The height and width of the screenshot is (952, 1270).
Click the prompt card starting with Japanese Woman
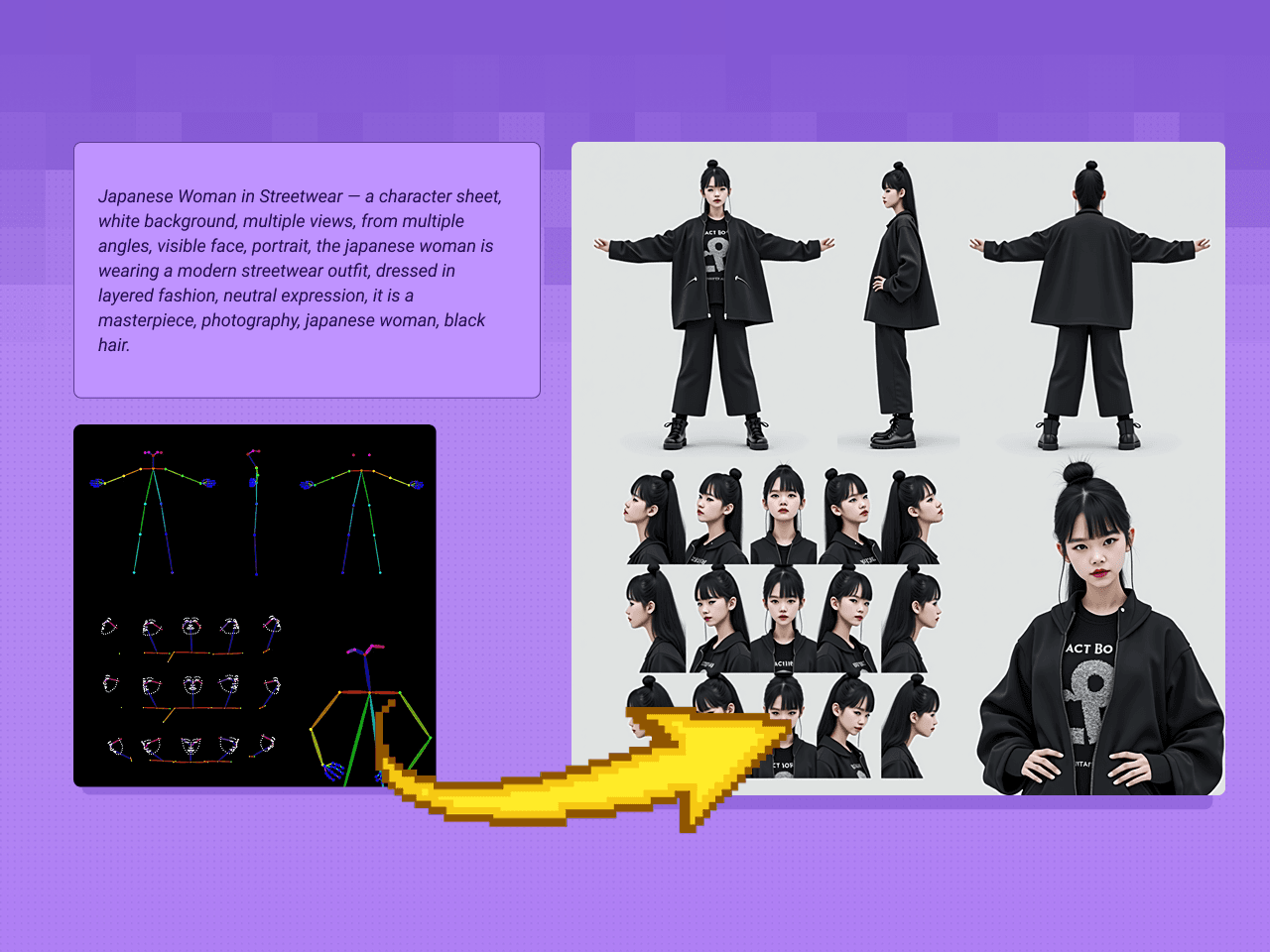308,270
